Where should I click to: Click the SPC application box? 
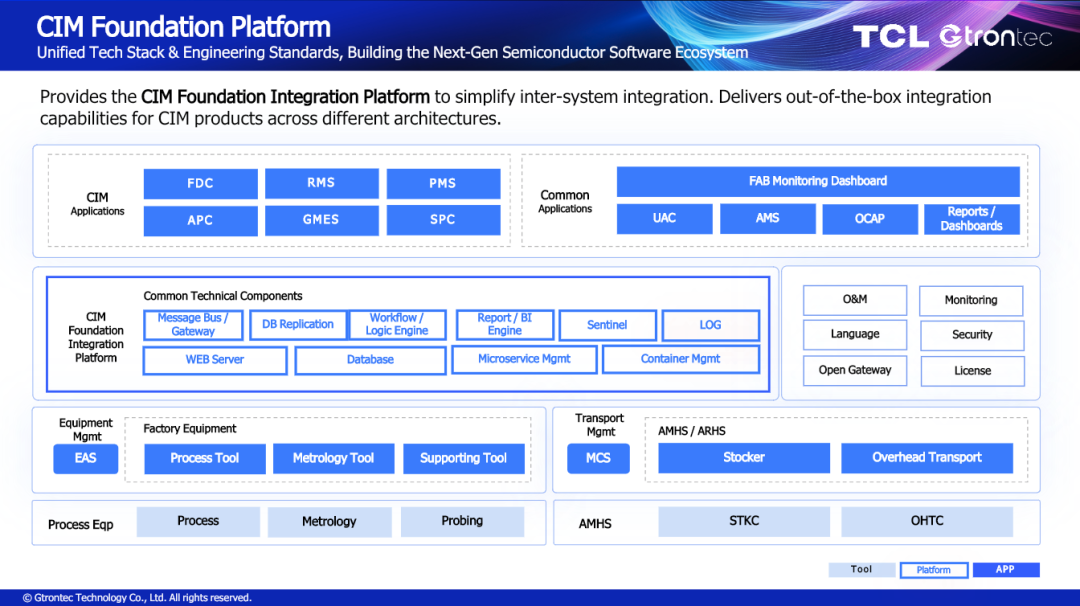(443, 220)
